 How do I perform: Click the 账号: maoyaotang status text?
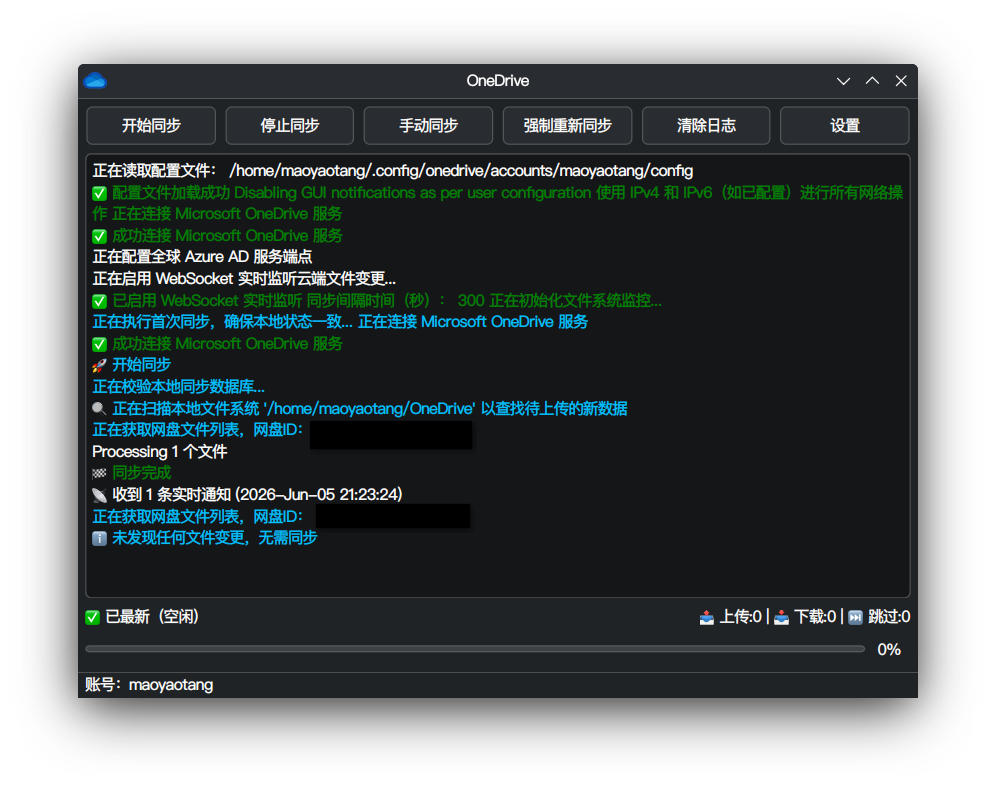pos(149,685)
